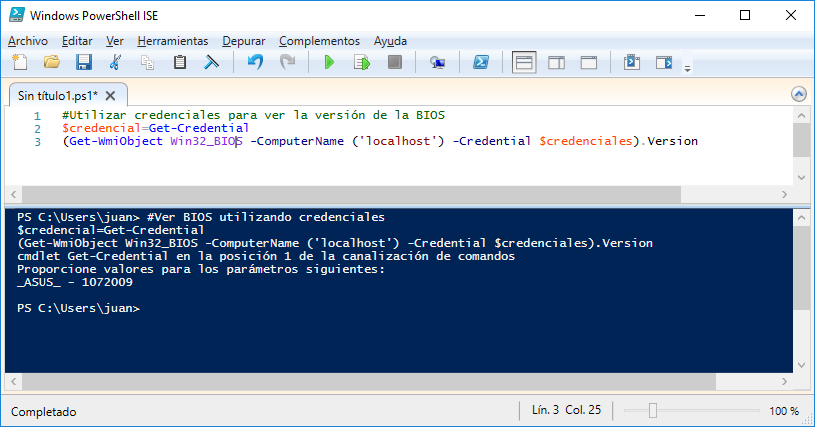
Task: Copy selection with the copy icon
Action: tap(148, 62)
